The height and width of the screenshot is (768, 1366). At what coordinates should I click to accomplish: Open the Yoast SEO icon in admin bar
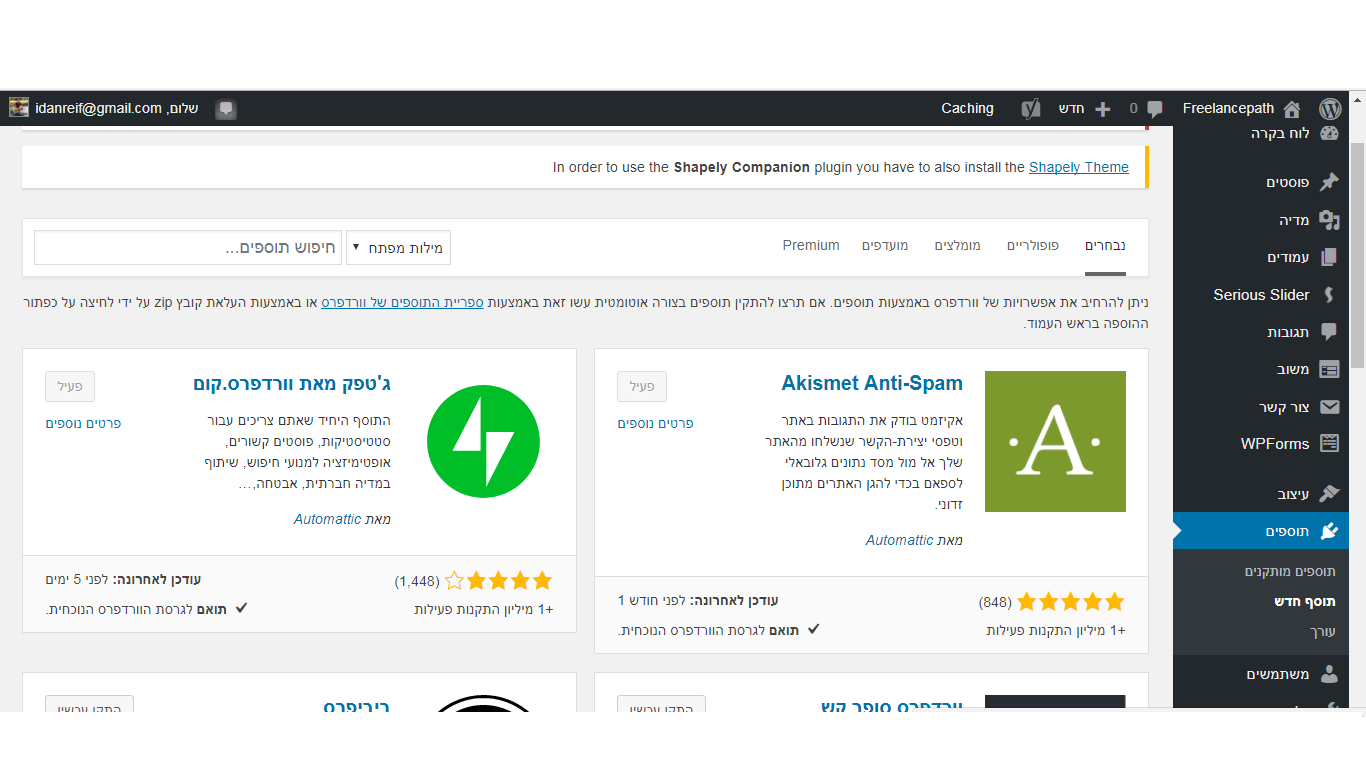1031,109
